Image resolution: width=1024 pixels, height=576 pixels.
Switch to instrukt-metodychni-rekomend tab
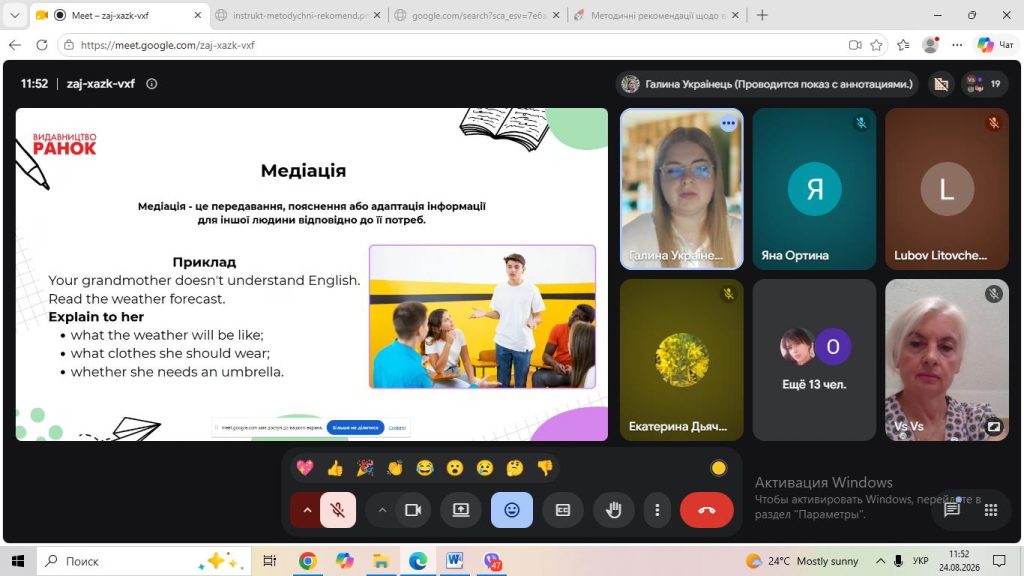click(299, 15)
